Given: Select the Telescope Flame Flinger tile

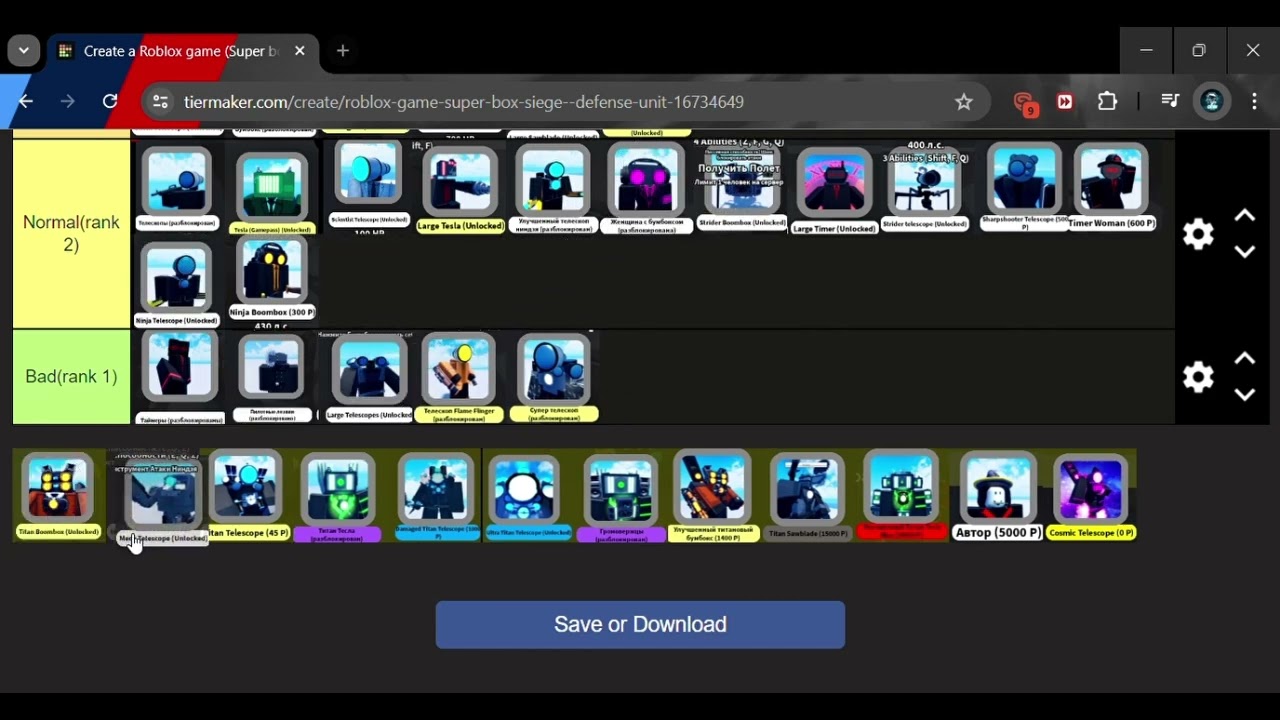Looking at the screenshot, I should click(459, 378).
